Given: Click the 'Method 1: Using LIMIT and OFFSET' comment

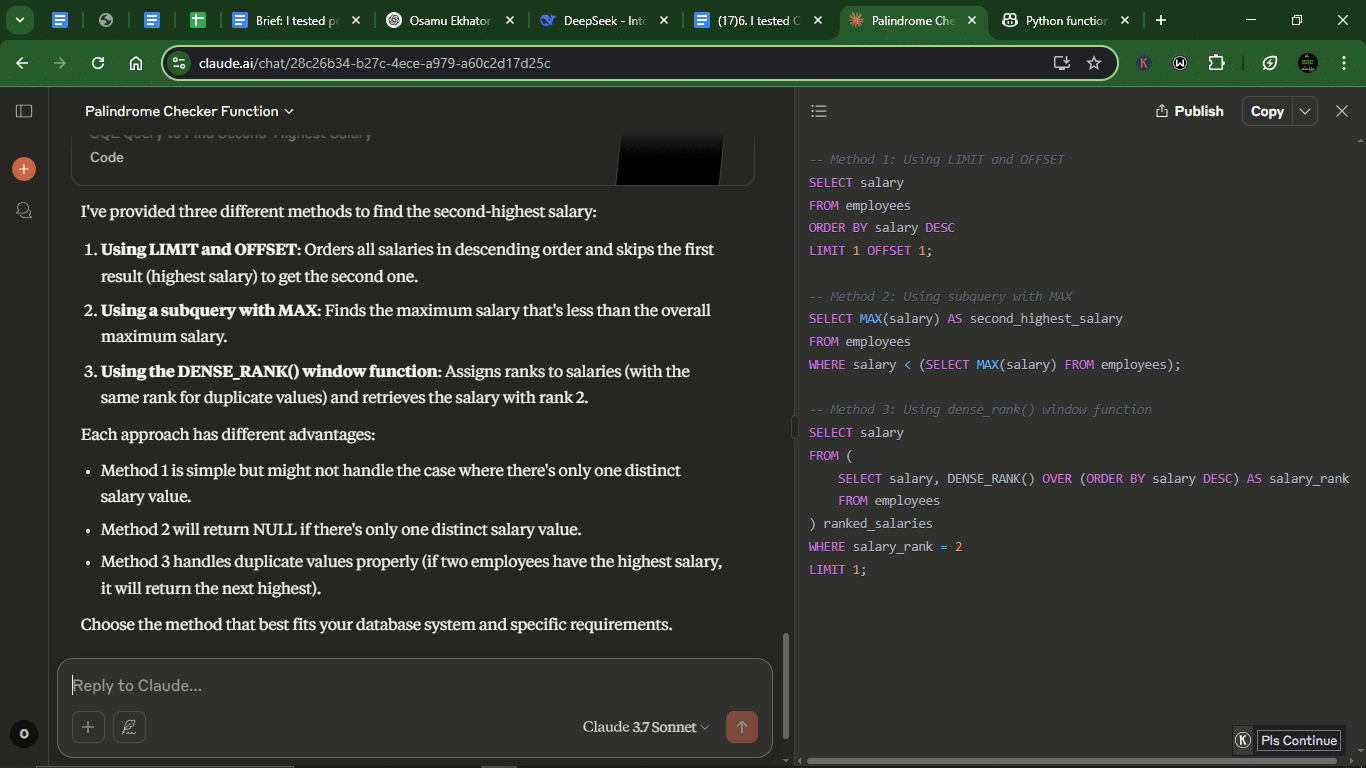Looking at the screenshot, I should pos(936,159).
